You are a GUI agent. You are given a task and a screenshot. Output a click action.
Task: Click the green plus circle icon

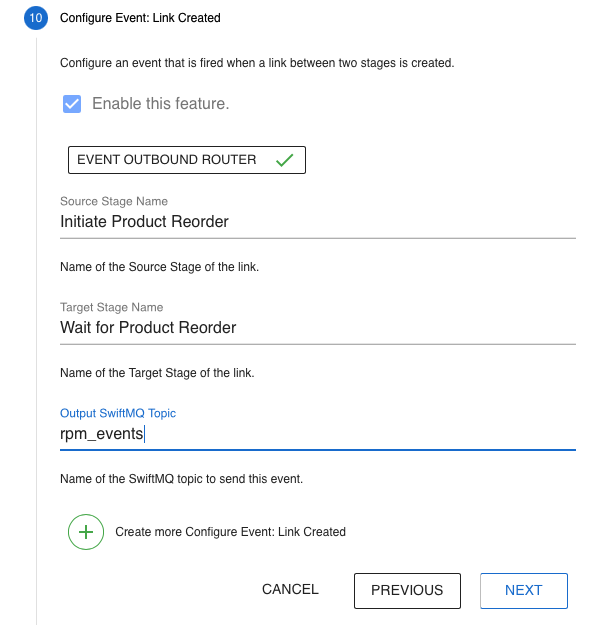86,532
